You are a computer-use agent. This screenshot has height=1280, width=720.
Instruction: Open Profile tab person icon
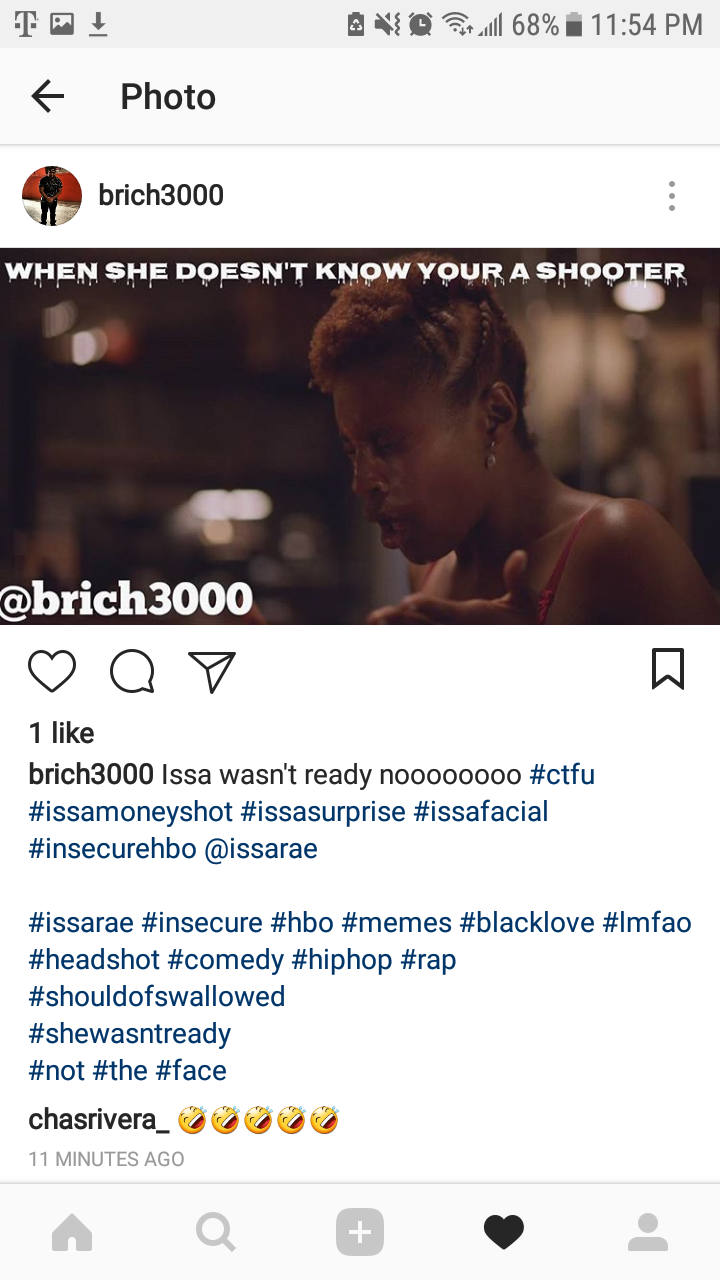648,1233
